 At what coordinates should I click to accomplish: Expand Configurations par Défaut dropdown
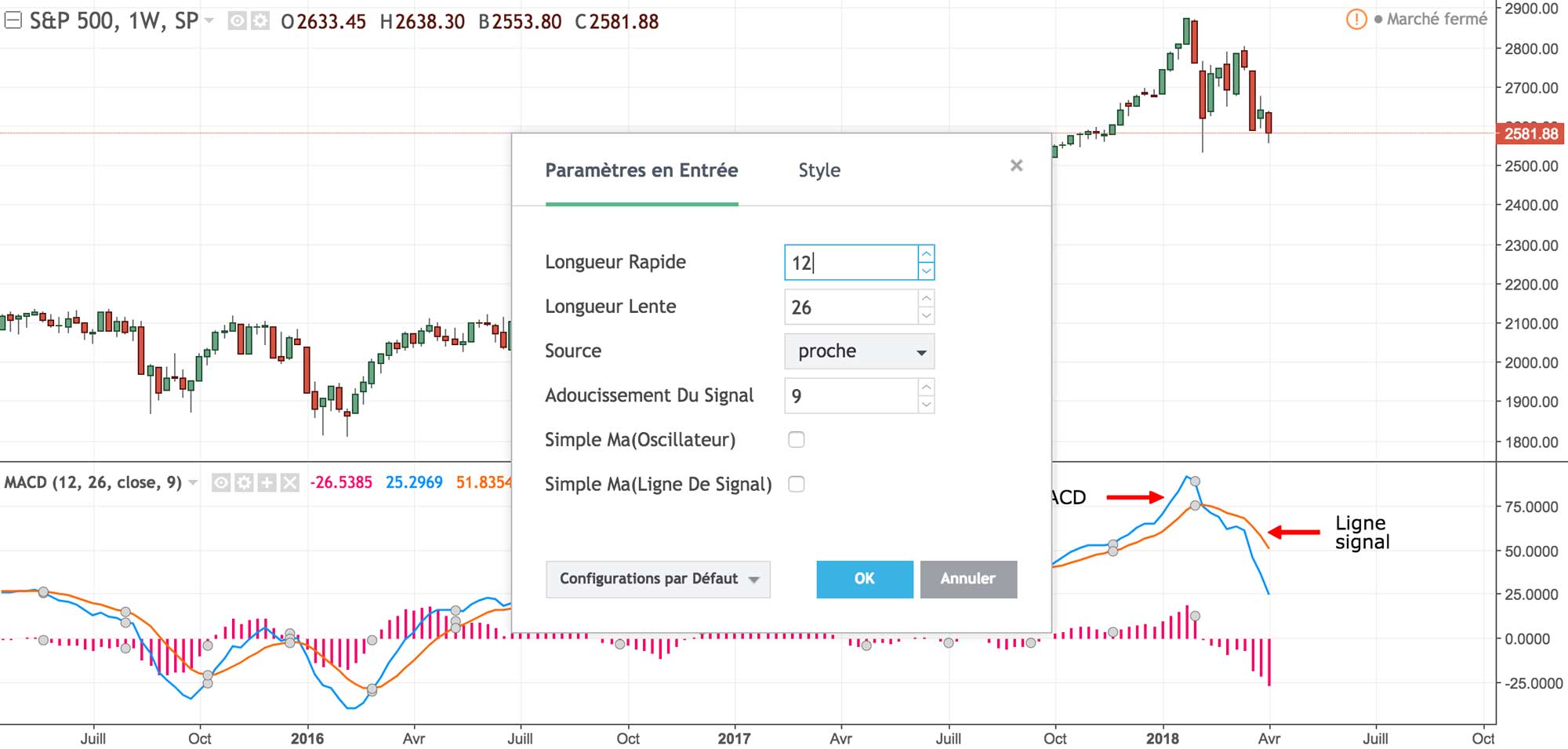[x=658, y=579]
